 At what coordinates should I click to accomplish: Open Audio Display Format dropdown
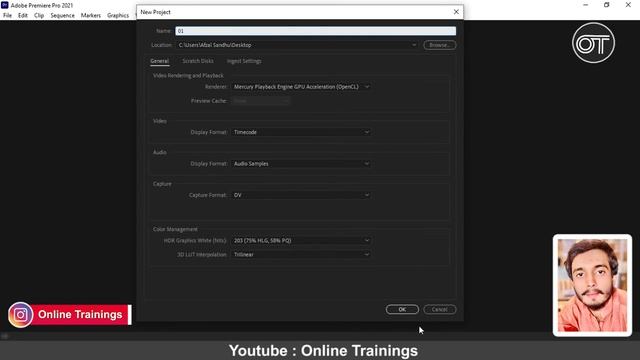(x=301, y=163)
